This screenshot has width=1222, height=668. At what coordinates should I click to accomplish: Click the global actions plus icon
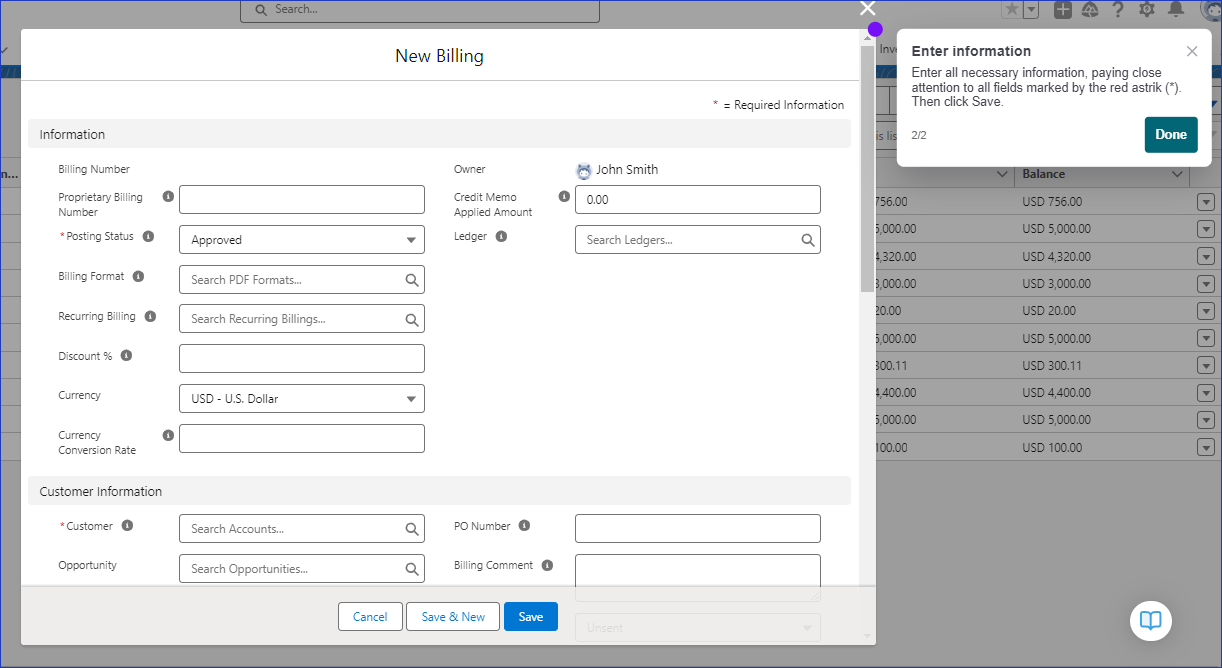[1063, 10]
